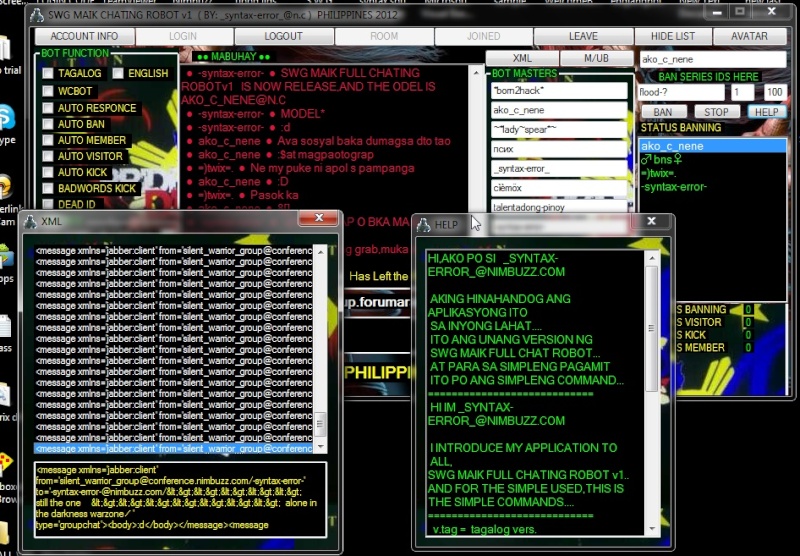Enable the ENGLISH checkbox
The width and height of the screenshot is (800, 556).
coord(118,73)
